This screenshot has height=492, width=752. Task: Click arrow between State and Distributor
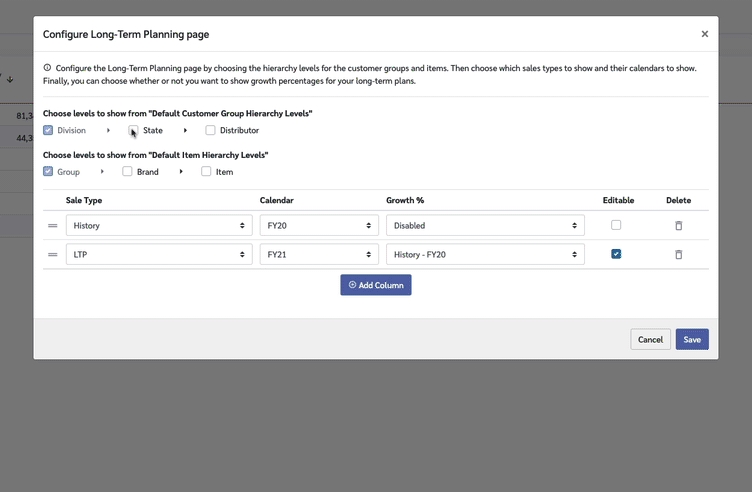click(x=185, y=131)
